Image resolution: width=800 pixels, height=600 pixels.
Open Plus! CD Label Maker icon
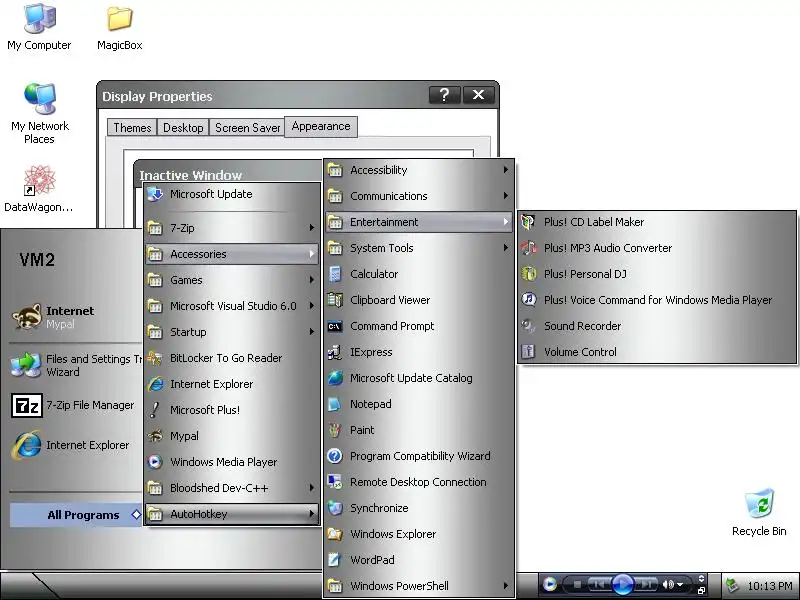pyautogui.click(x=528, y=222)
